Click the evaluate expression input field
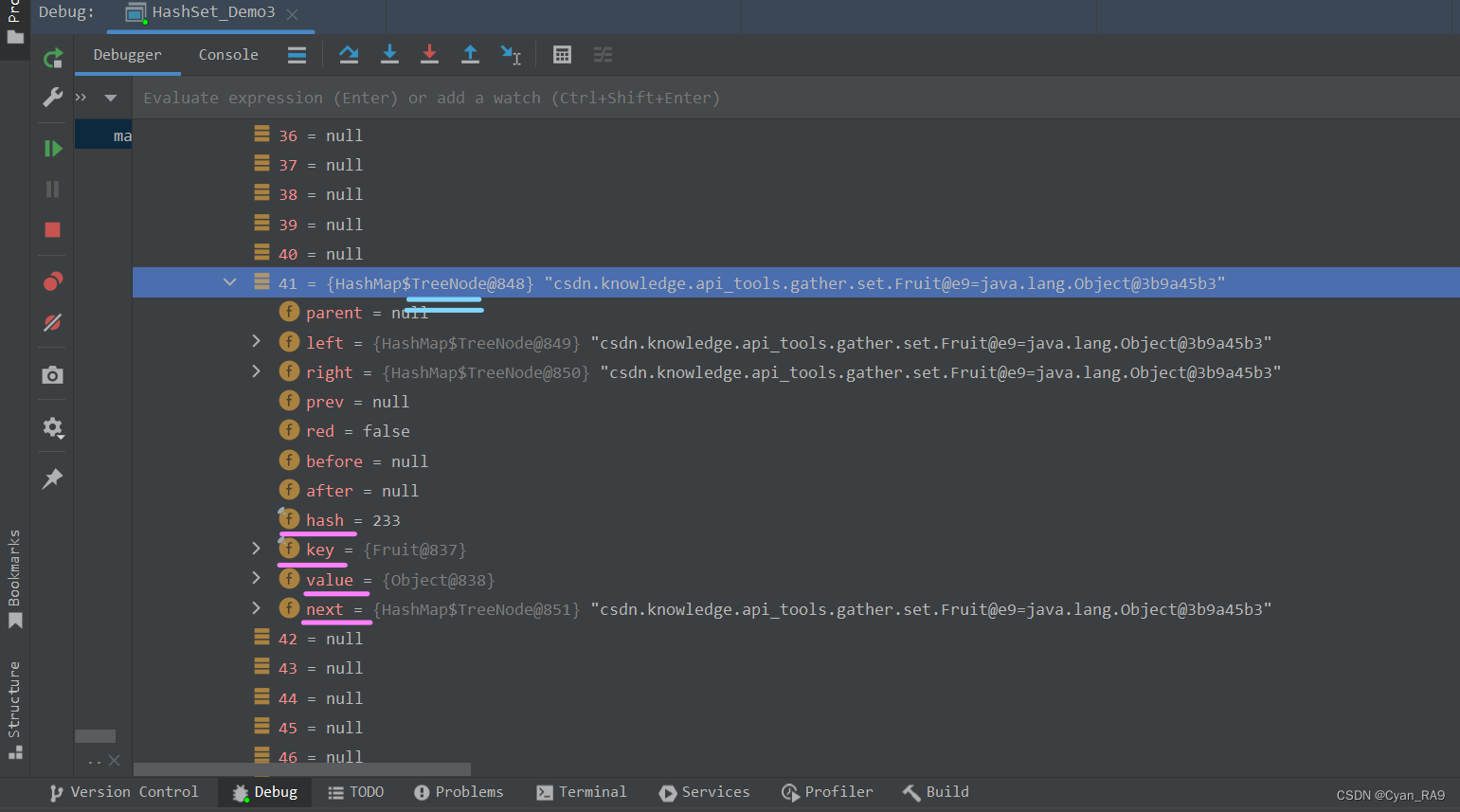 796,98
